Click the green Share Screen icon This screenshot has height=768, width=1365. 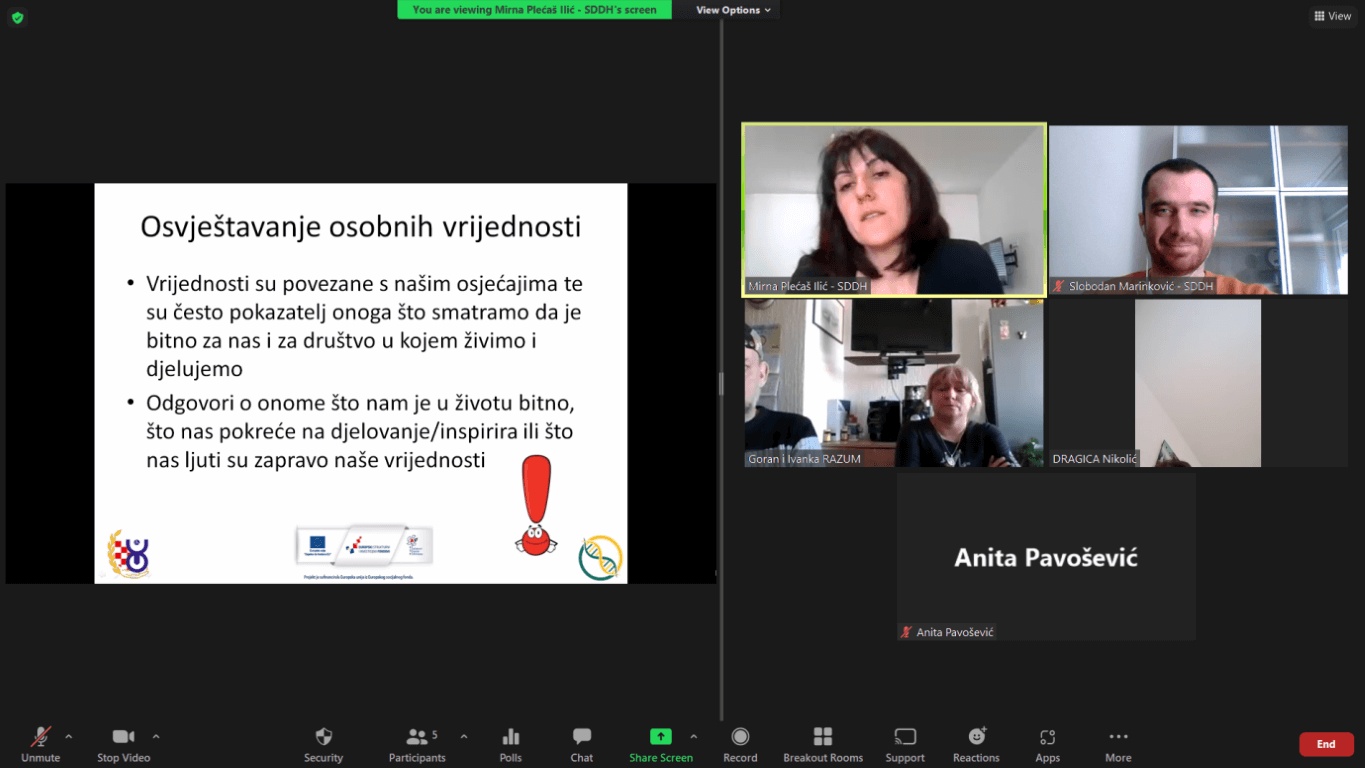coord(660,737)
